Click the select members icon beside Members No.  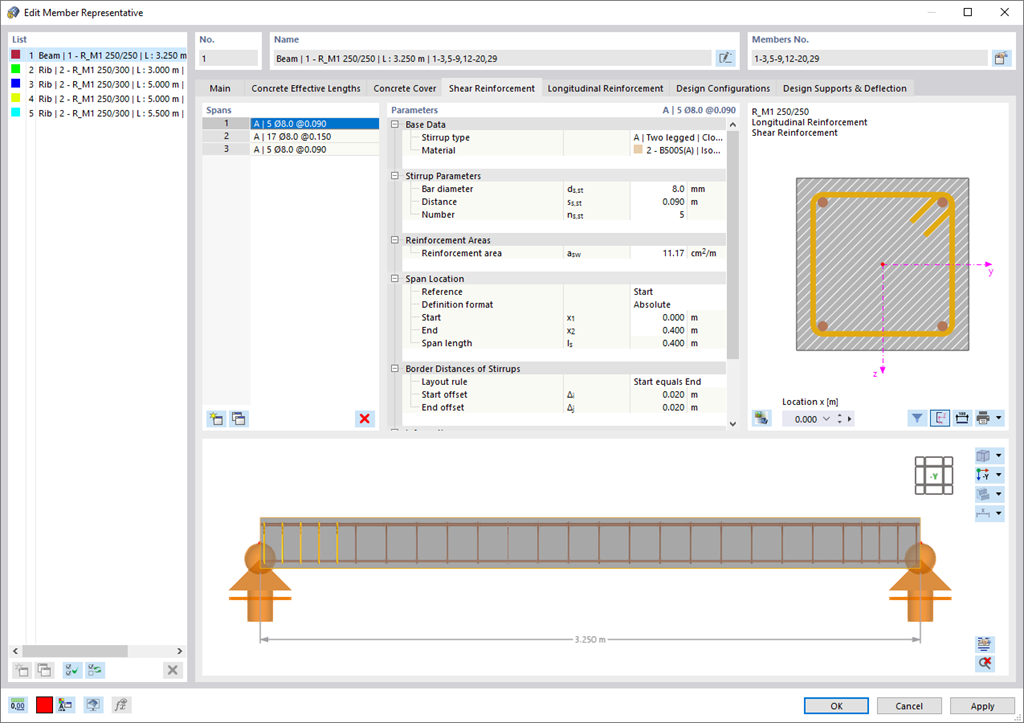pos(1000,58)
